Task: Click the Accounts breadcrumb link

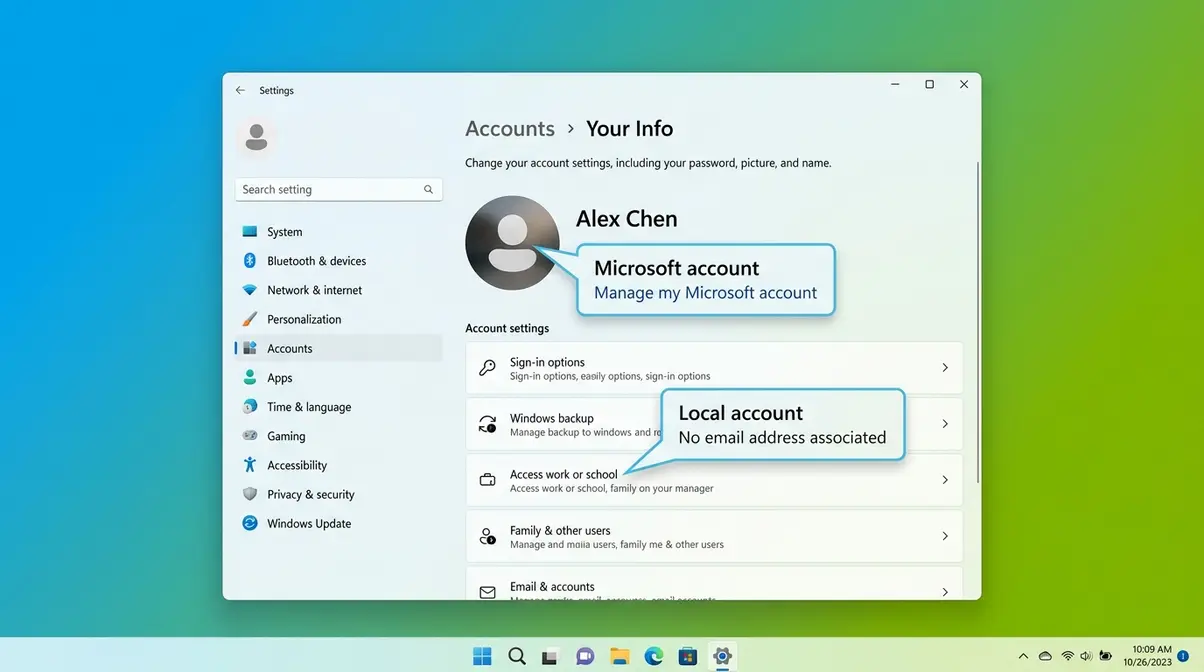Action: 510,128
